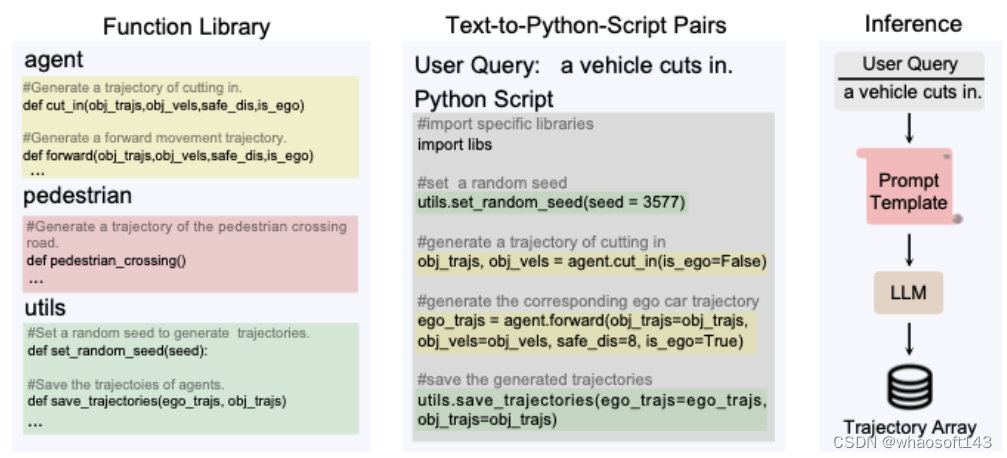Click the pedestrian crossing road comment
The image size is (1007, 458).
click(x=186, y=234)
